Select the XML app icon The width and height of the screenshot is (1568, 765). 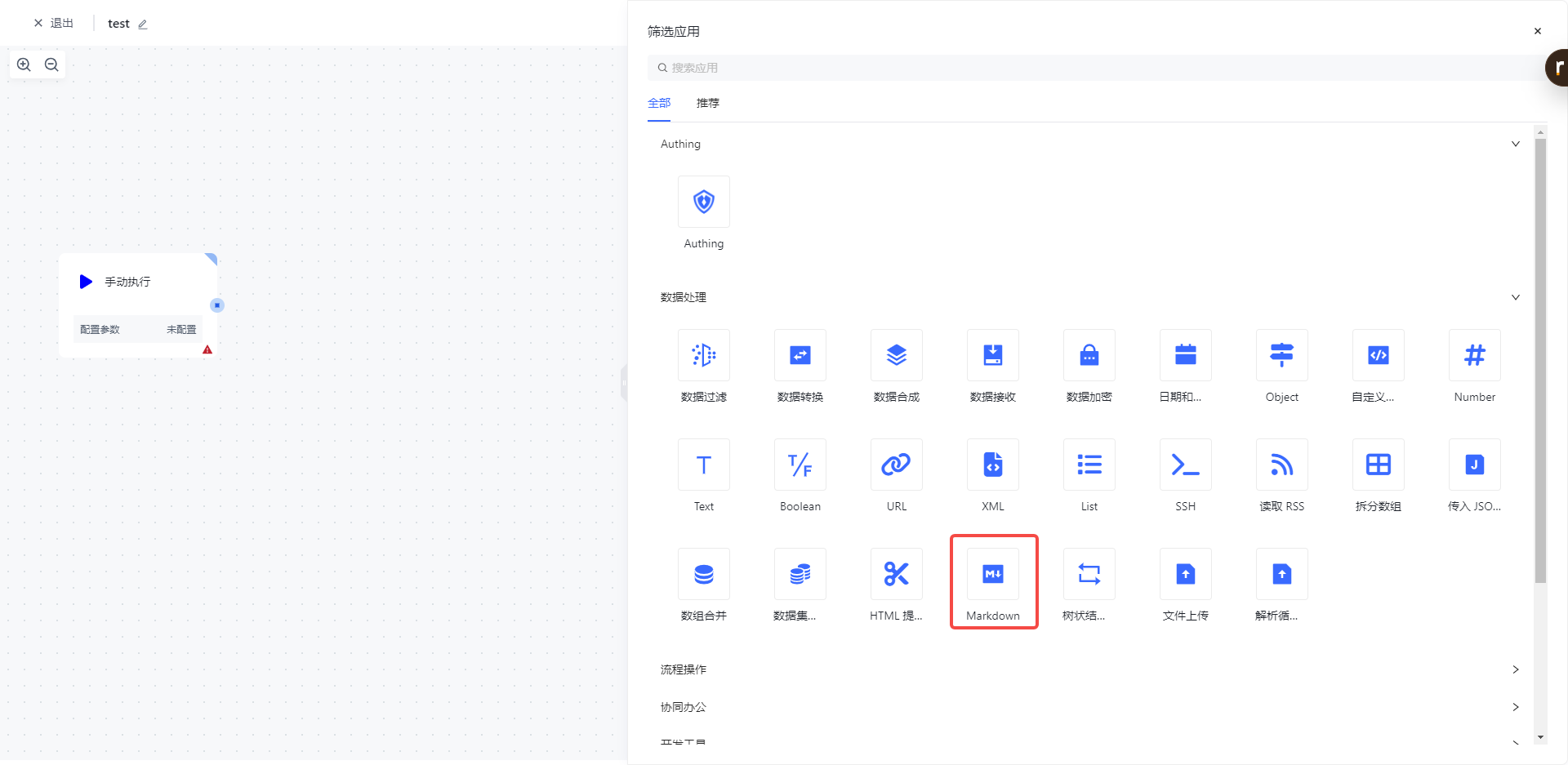[993, 465]
